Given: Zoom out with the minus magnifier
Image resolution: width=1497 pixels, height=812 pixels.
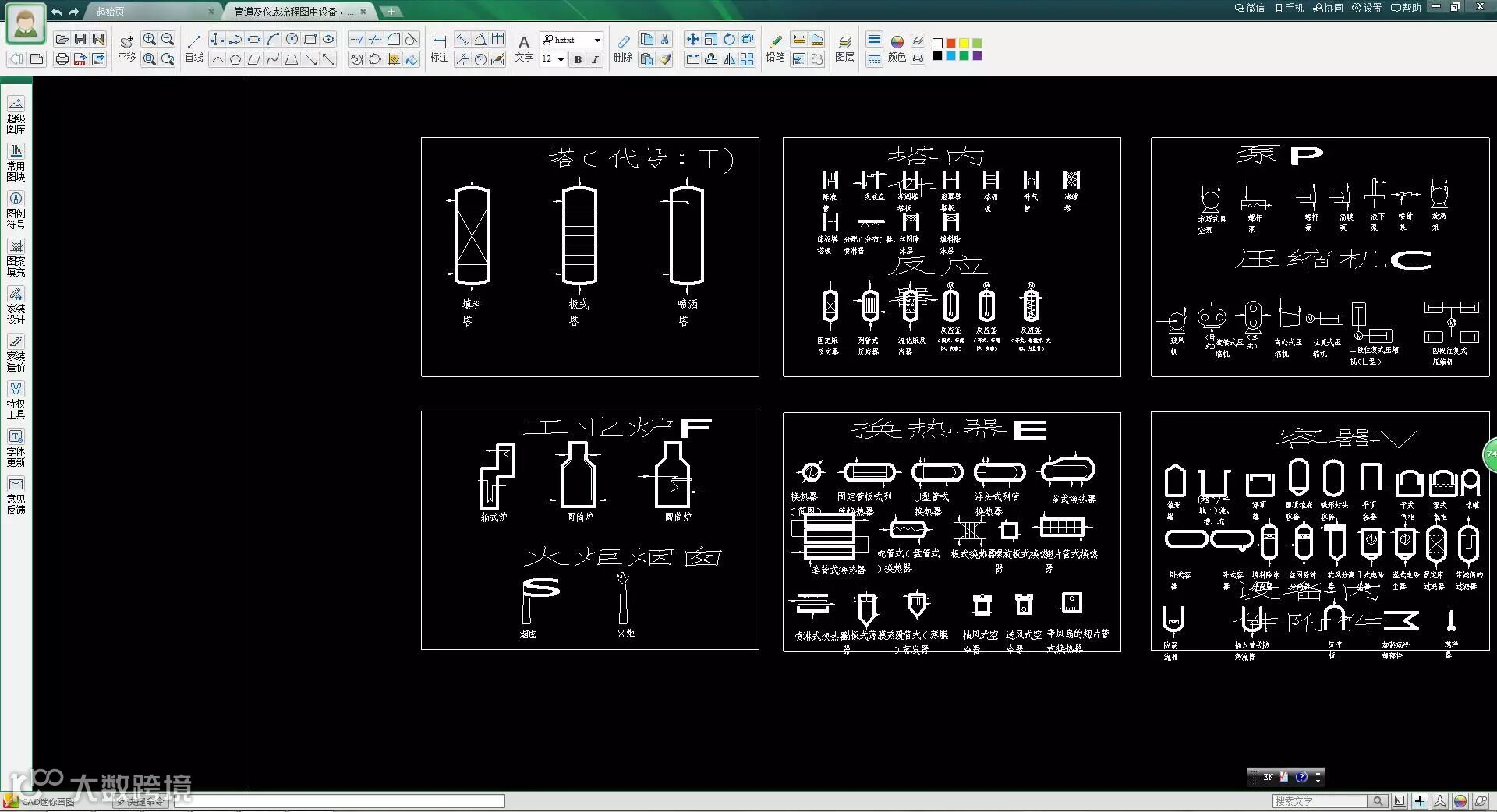Looking at the screenshot, I should tap(168, 39).
